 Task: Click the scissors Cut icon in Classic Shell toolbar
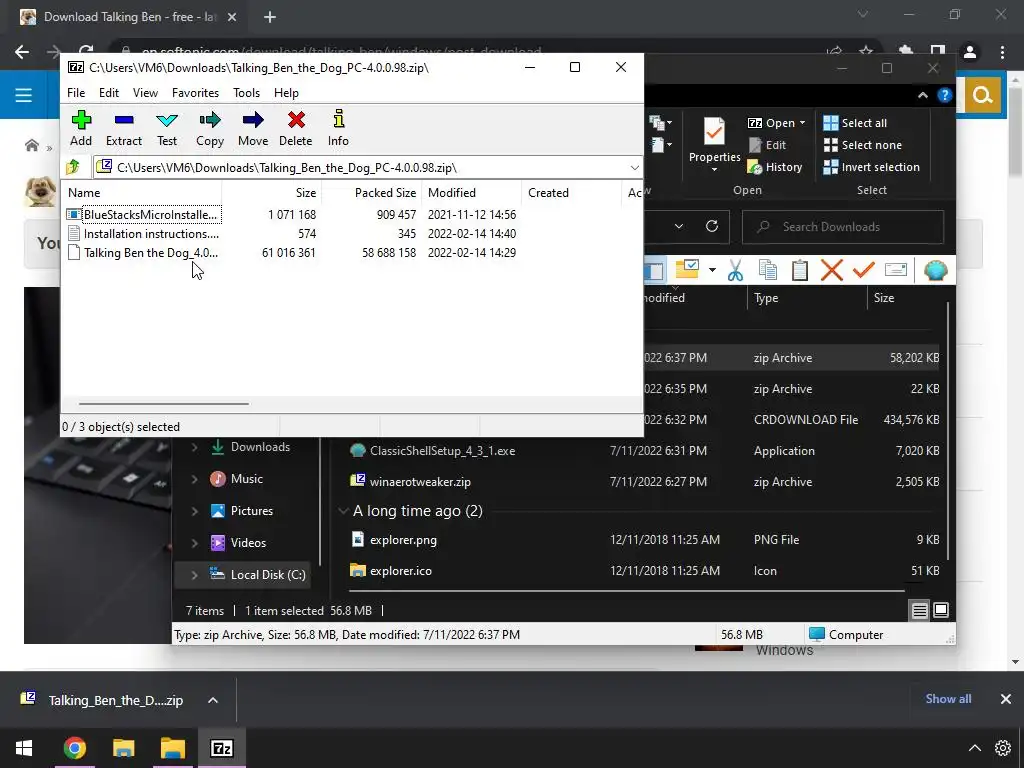(735, 270)
